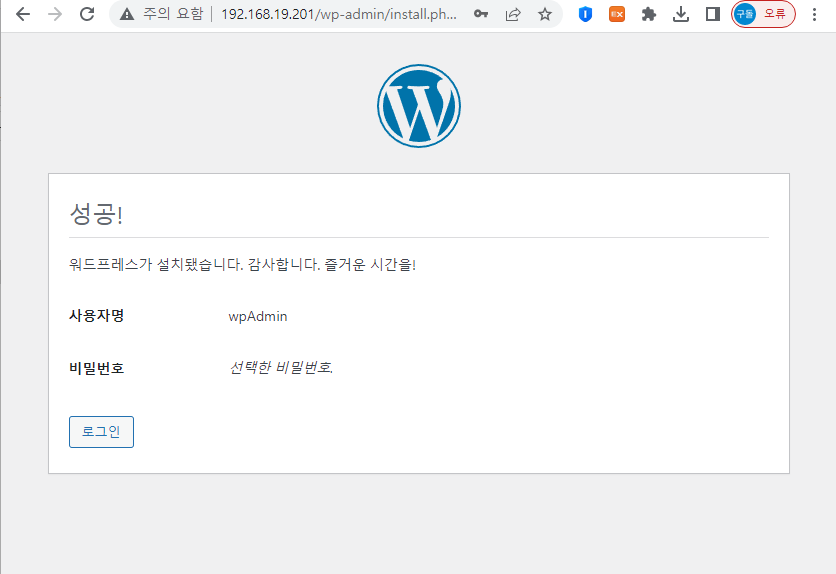Open the extensions puzzle piece menu
This screenshot has width=836, height=574.
648,14
